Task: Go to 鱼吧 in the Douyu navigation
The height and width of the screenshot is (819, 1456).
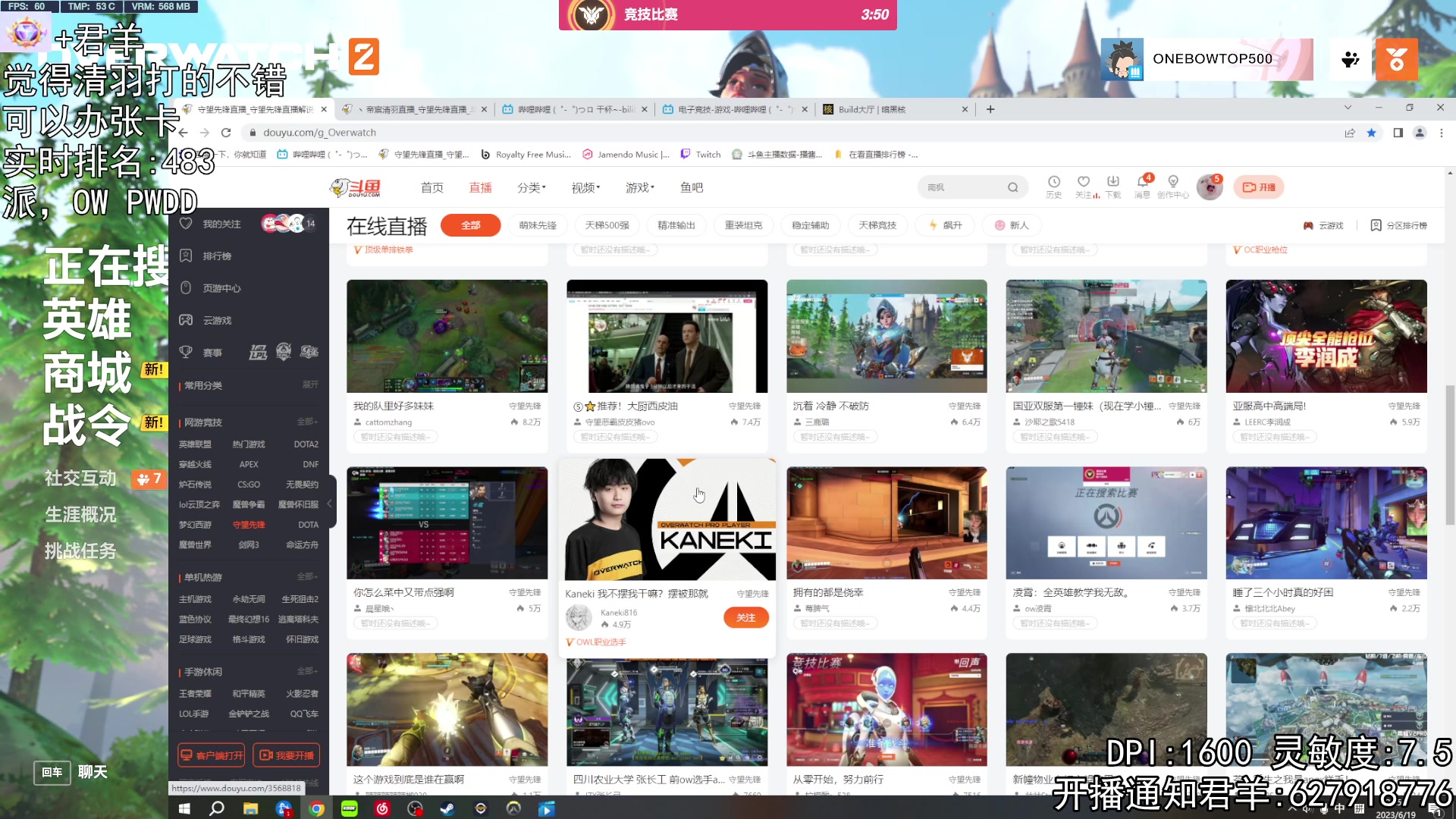Action: click(x=691, y=187)
